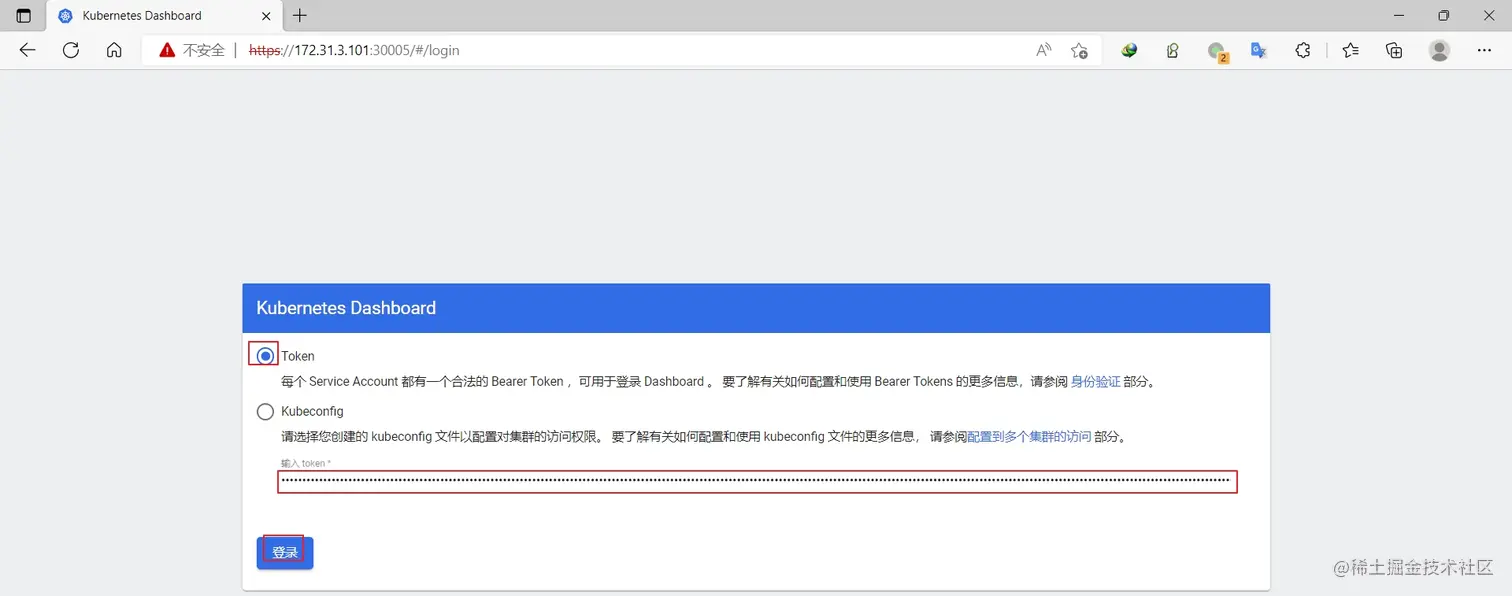Open a new browser tab
This screenshot has width=1512, height=596.
[x=300, y=15]
